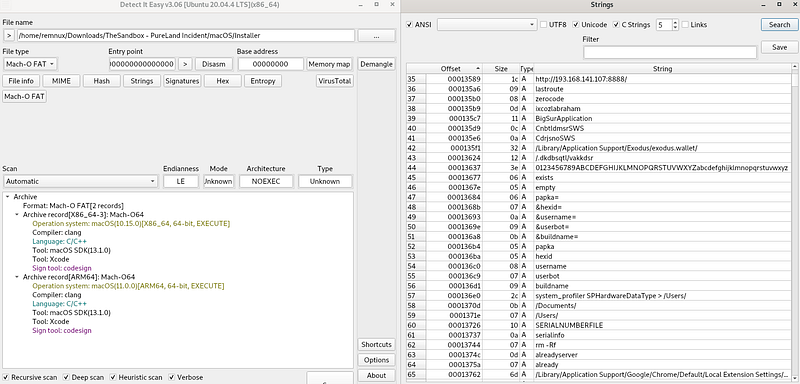Open the File type Mach-O FAT dropdown

30,64
